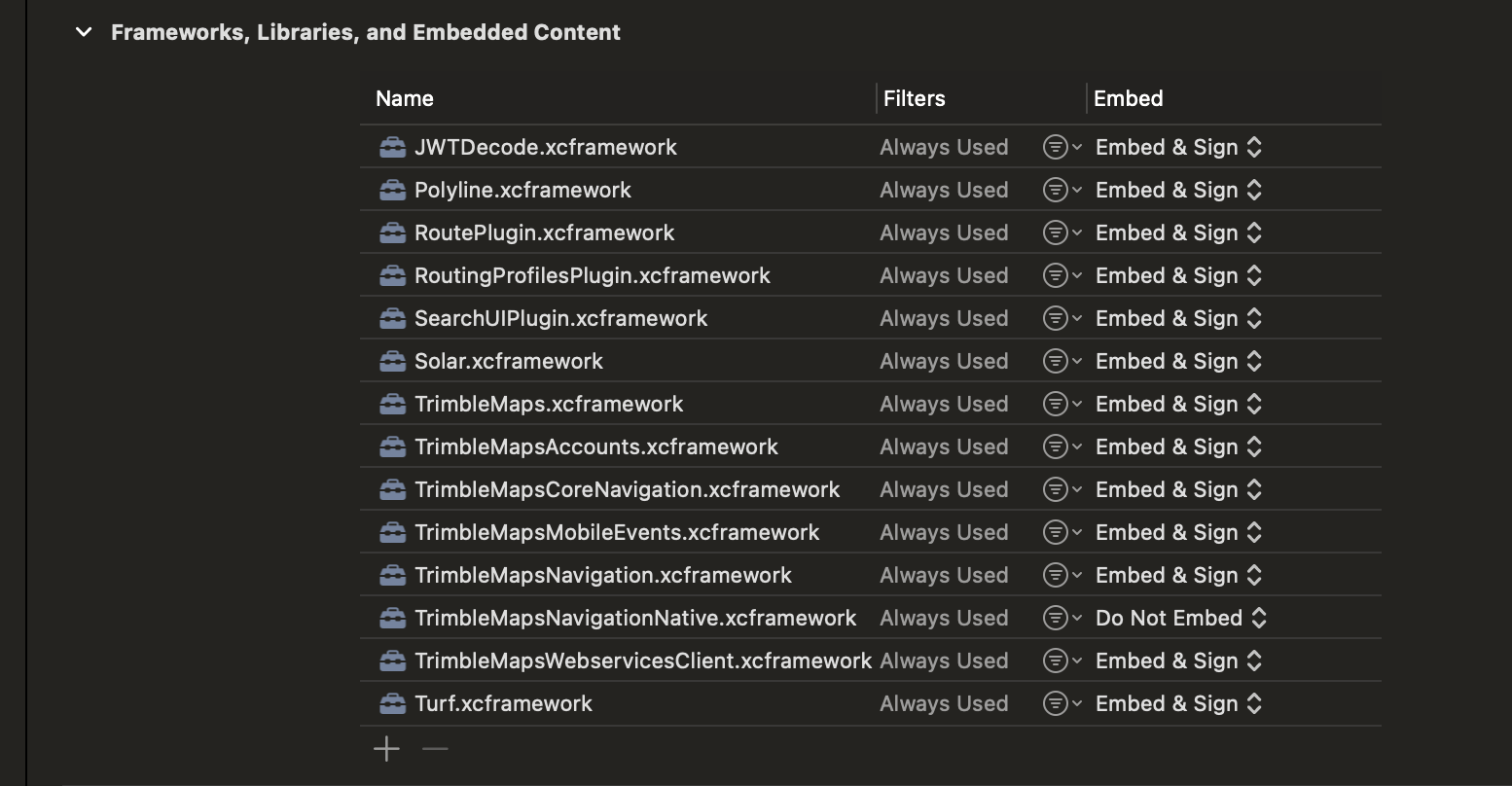Image resolution: width=1512 pixels, height=786 pixels.
Task: Open the Embed dropdown for TrimbleMapsAccounts.xcframework
Action: [1179, 447]
